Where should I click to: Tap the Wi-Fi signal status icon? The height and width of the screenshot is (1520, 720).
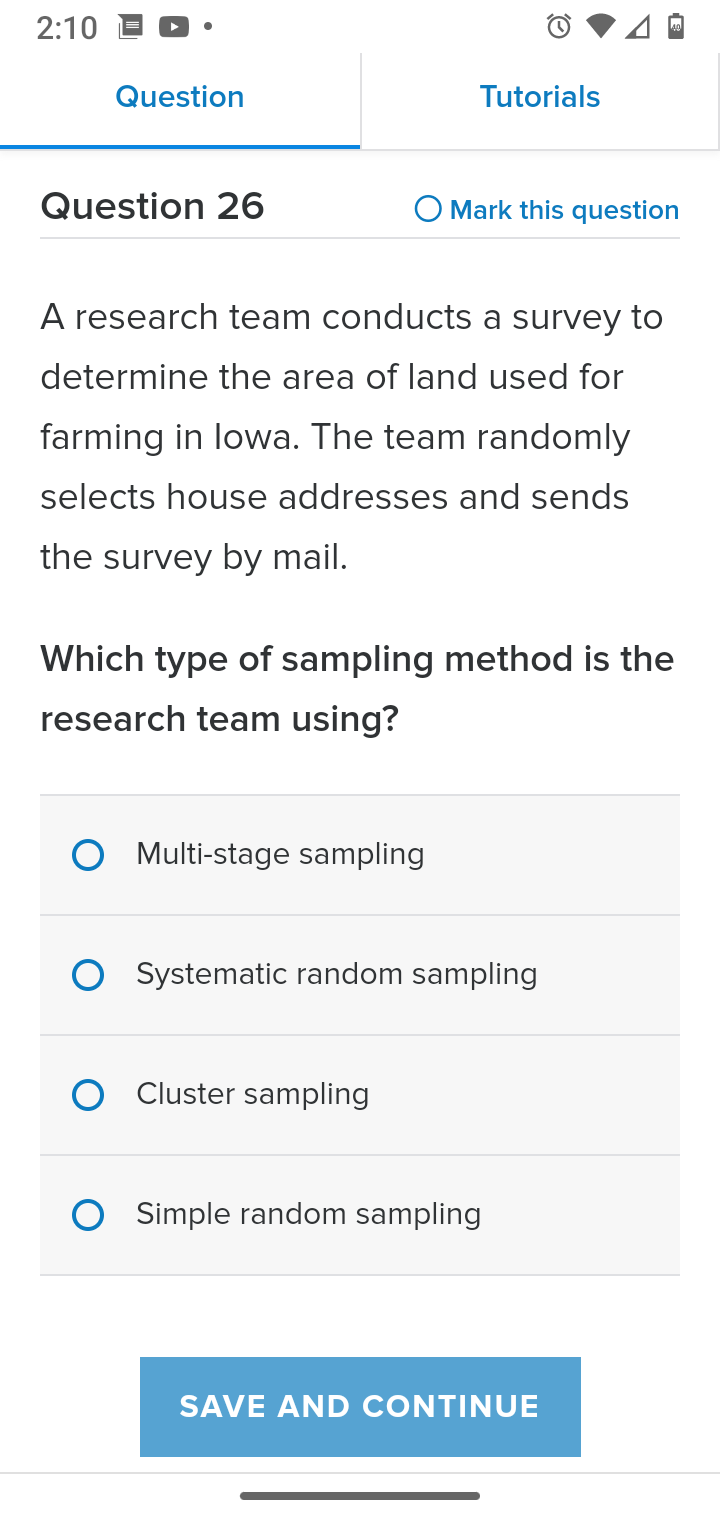click(600, 27)
